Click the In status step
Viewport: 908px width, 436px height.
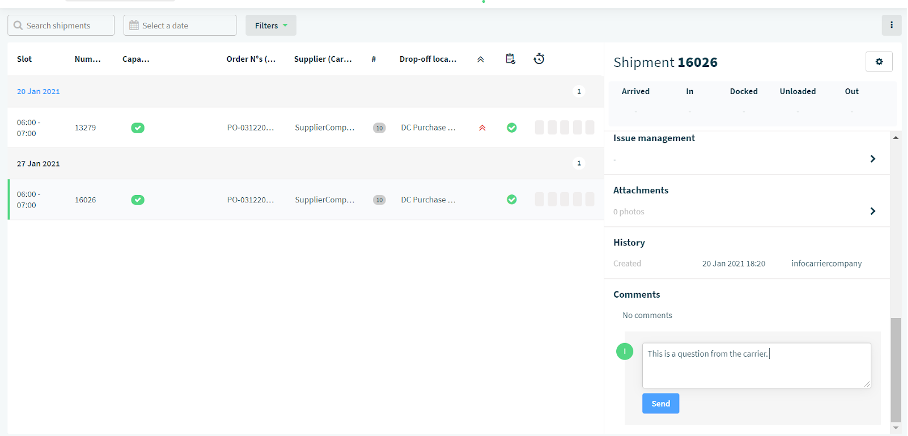(x=690, y=91)
